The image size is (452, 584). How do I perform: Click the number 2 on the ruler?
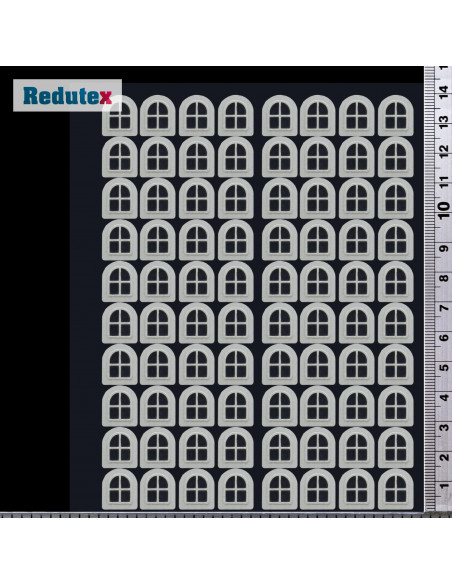coord(444,457)
